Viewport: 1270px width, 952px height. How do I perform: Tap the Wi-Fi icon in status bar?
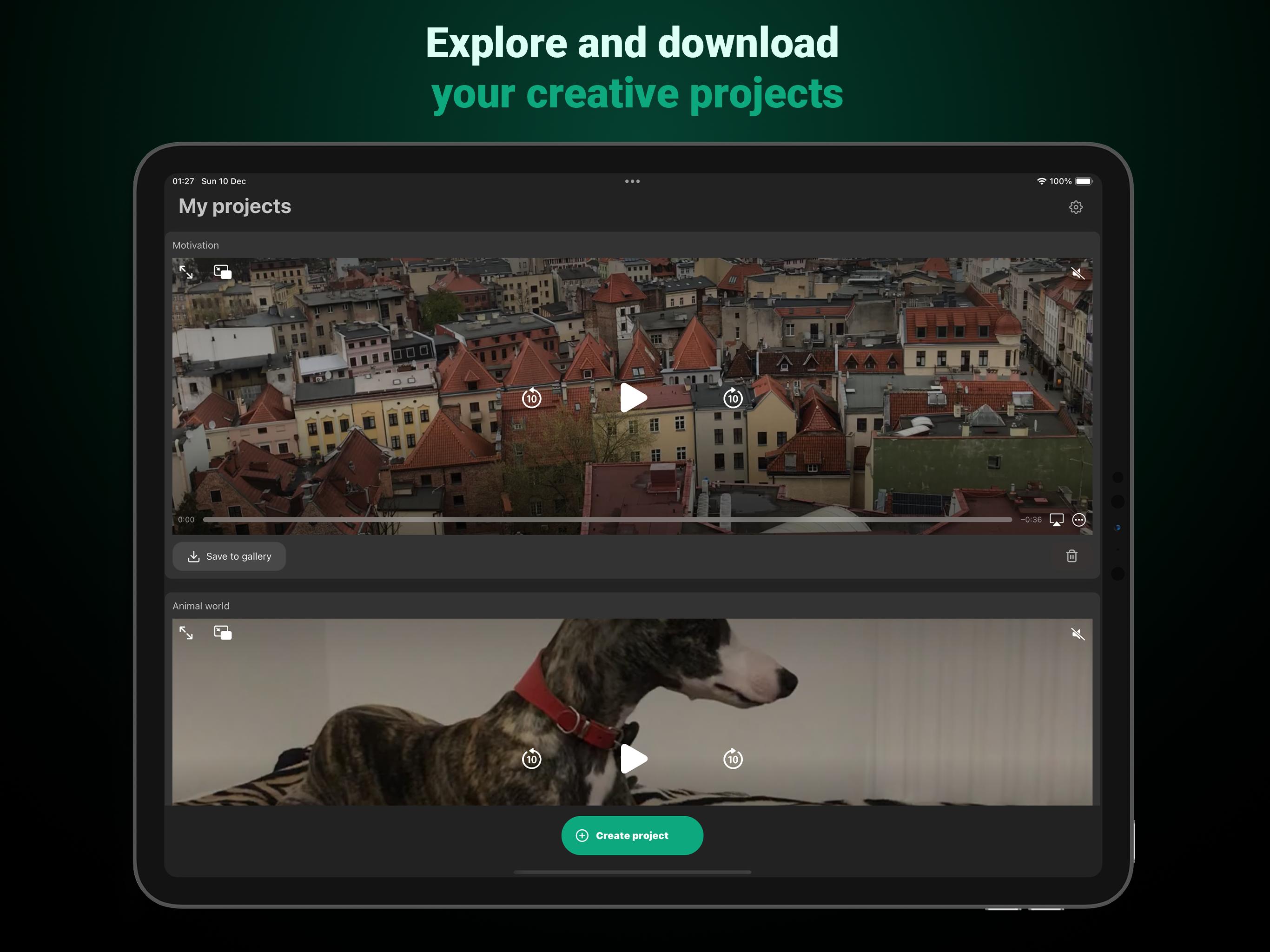[1041, 181]
